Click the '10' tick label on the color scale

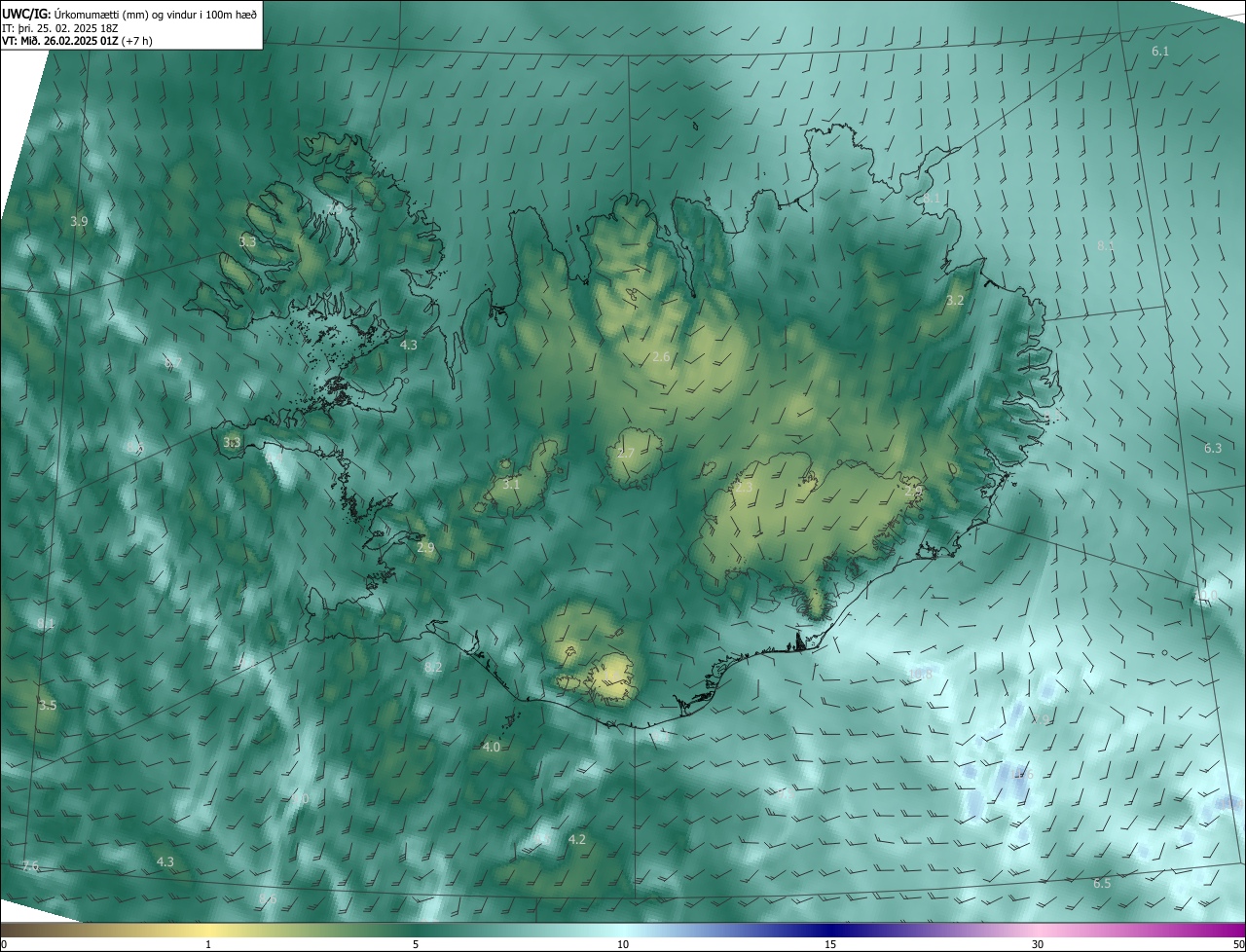[x=623, y=944]
